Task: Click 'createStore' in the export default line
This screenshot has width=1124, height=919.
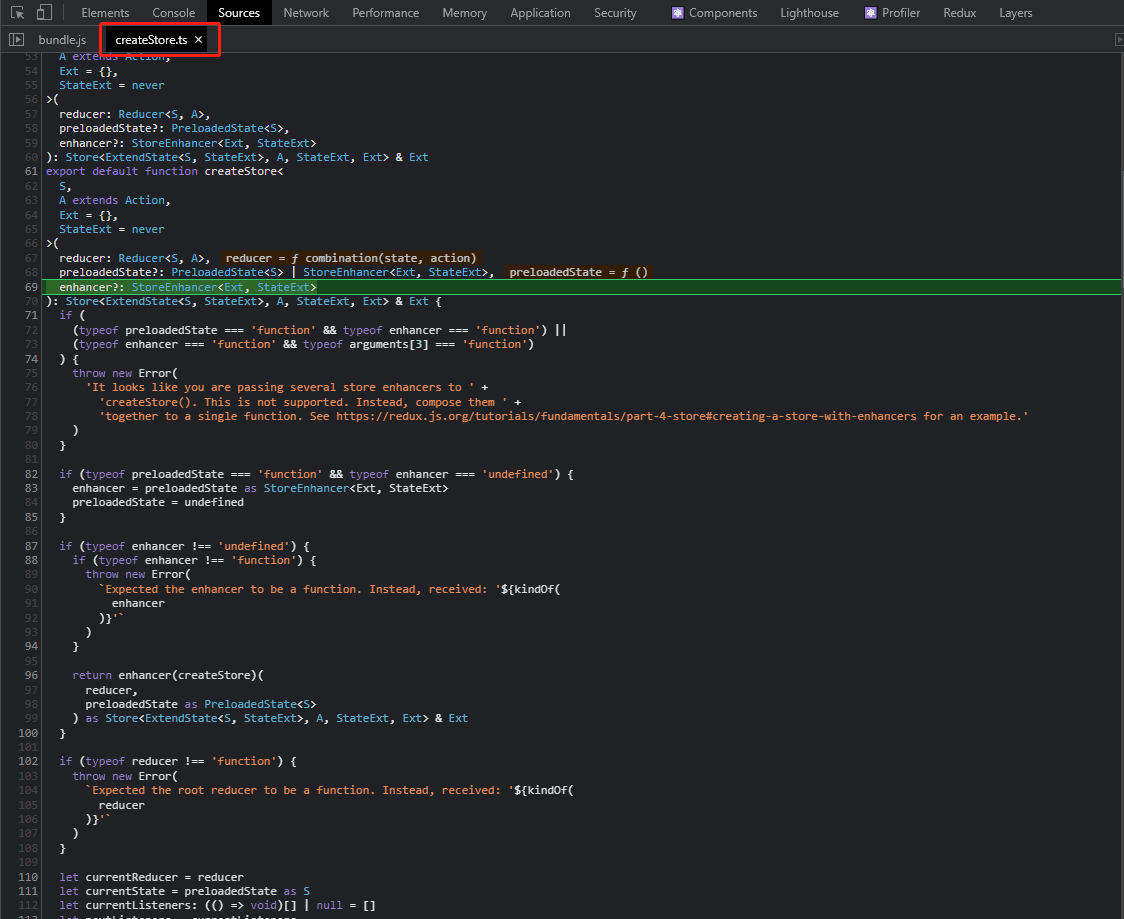Action: [x=240, y=171]
